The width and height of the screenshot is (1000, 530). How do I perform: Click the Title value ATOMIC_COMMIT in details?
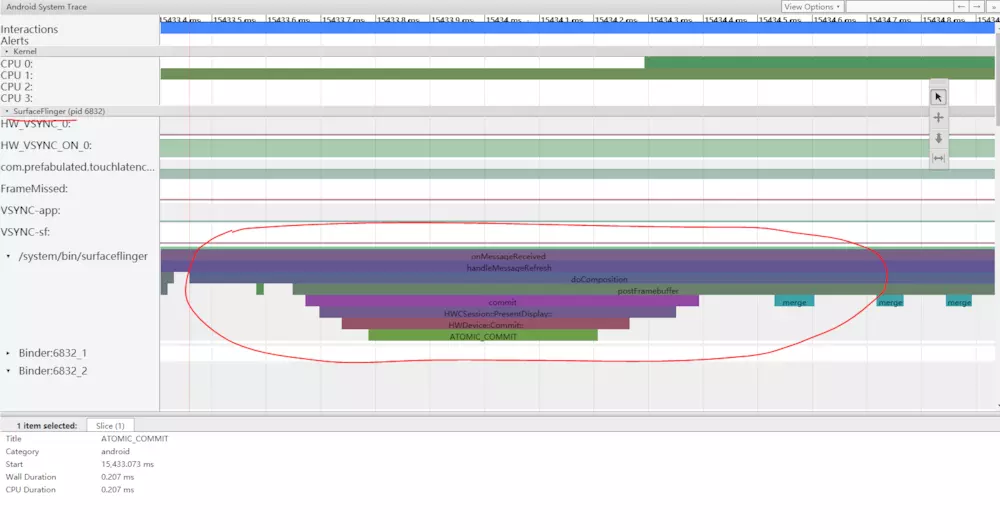[135, 439]
